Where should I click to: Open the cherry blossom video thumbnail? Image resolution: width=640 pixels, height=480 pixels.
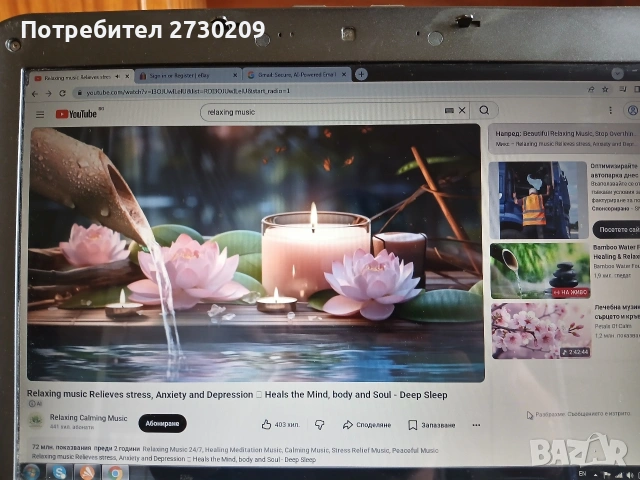click(541, 331)
